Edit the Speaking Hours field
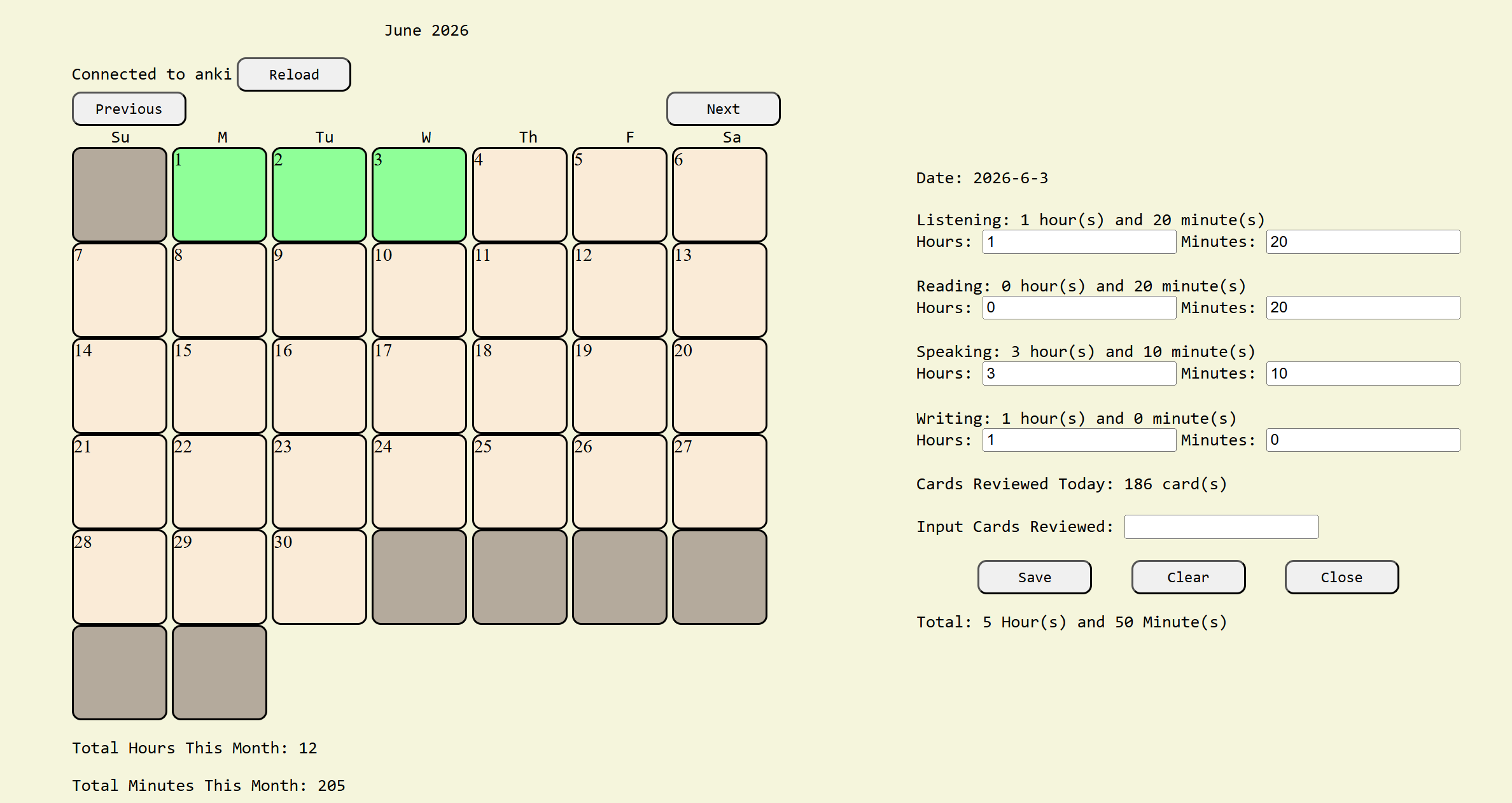 click(1079, 374)
